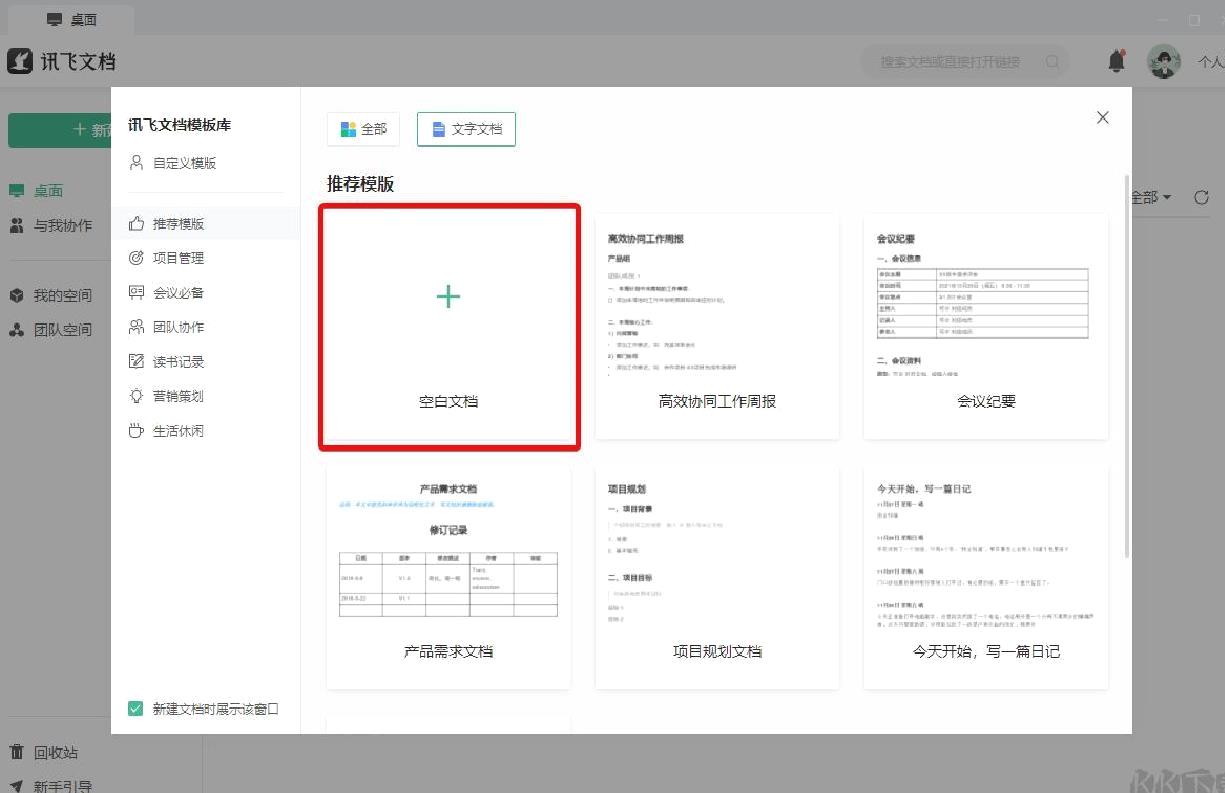The image size is (1225, 793).
Task: Click the template list vertical scrollbar
Action: (x=1128, y=365)
